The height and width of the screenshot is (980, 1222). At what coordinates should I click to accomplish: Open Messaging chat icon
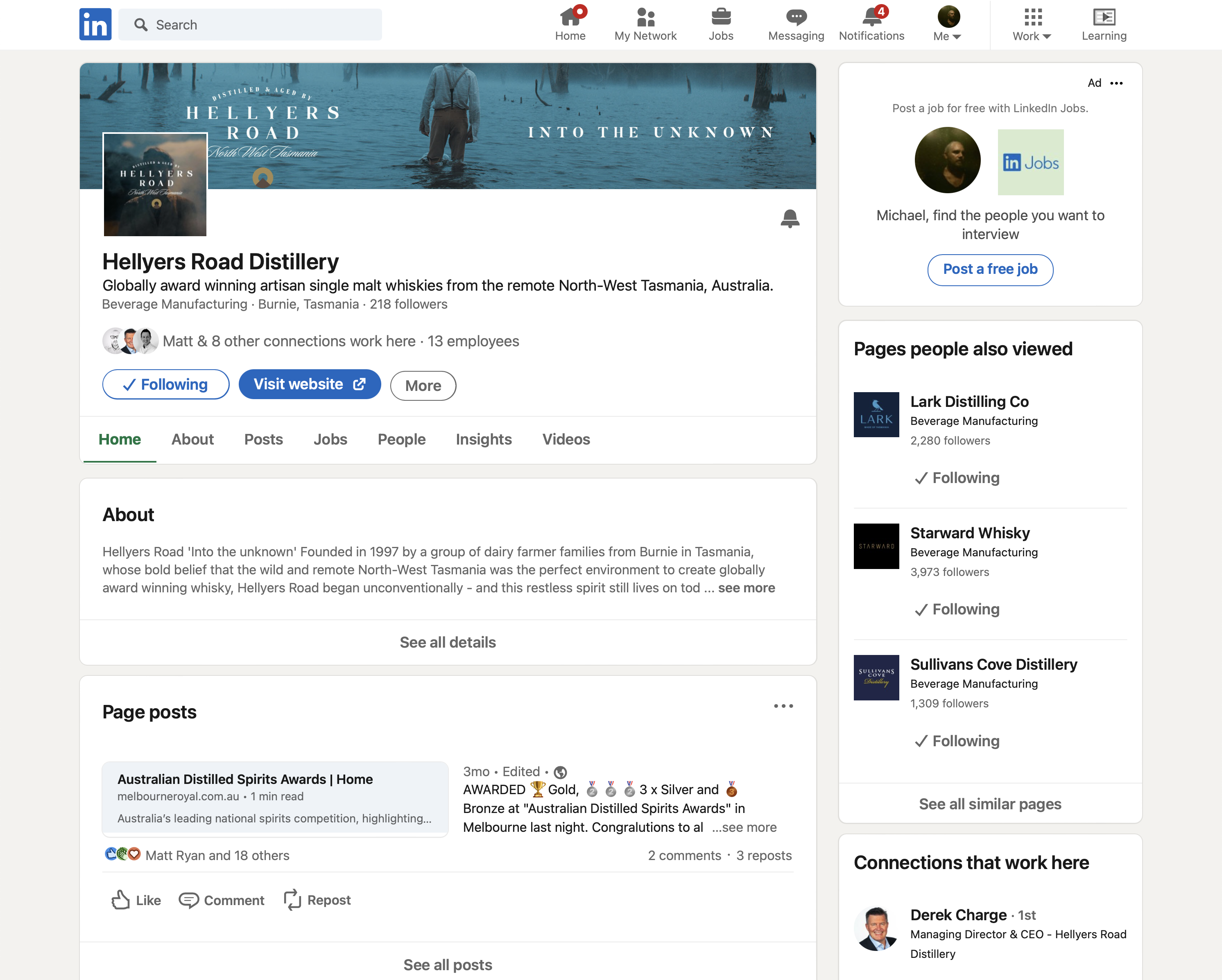[796, 25]
